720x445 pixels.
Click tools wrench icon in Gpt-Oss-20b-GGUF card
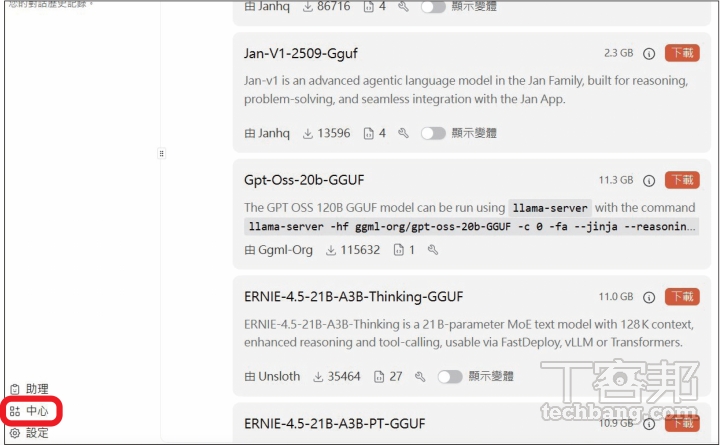[x=433, y=250]
